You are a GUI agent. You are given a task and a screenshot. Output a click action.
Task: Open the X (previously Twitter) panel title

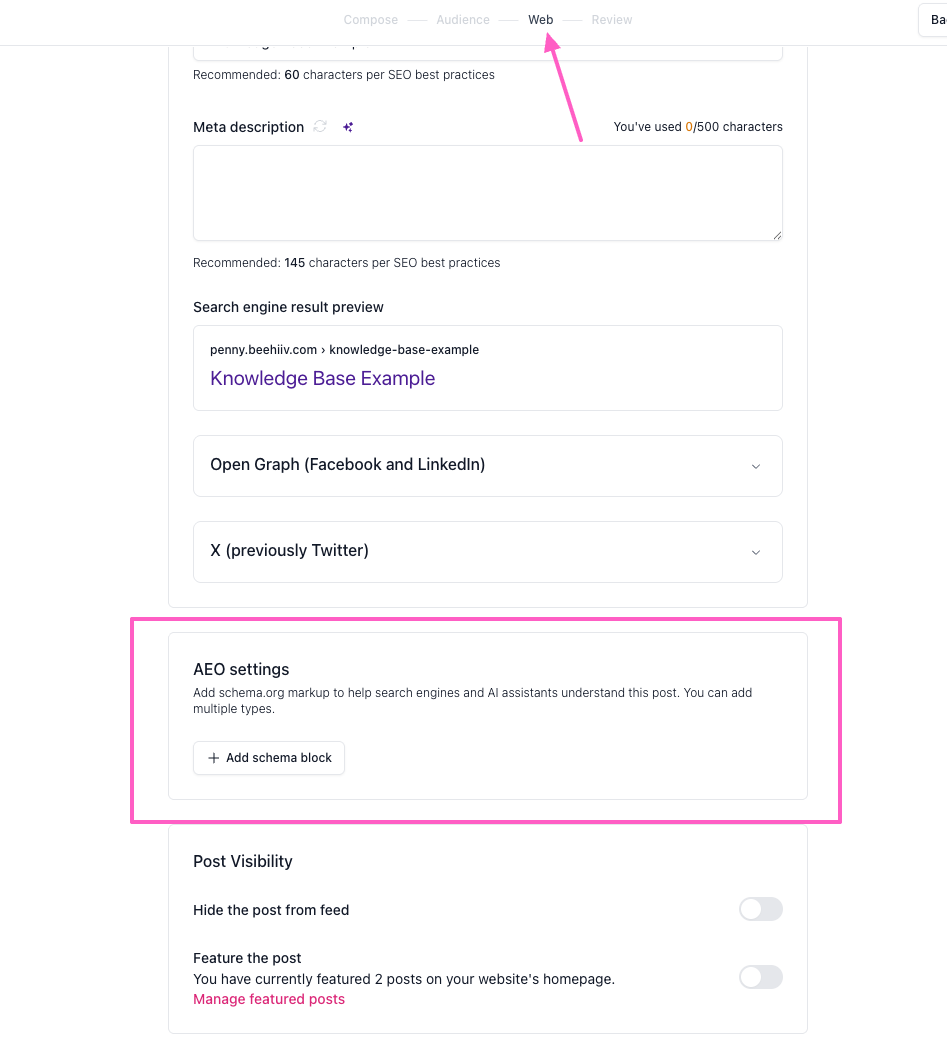(289, 550)
